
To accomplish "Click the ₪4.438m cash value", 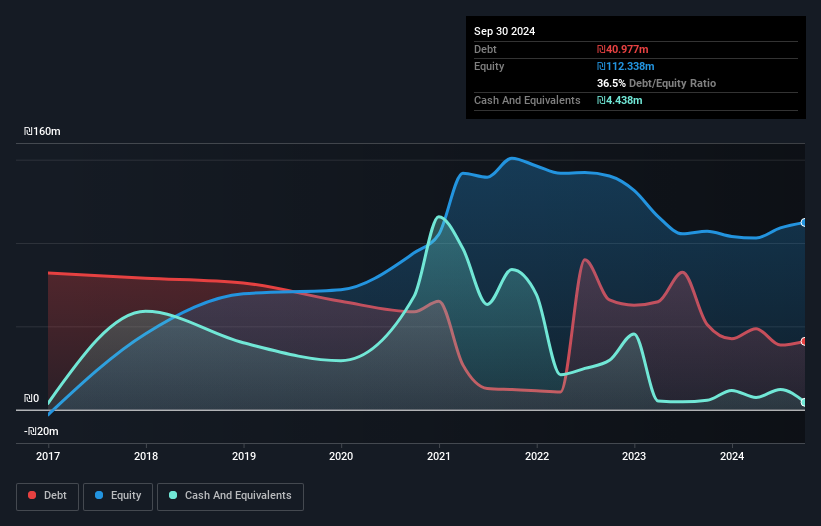I will [x=619, y=100].
